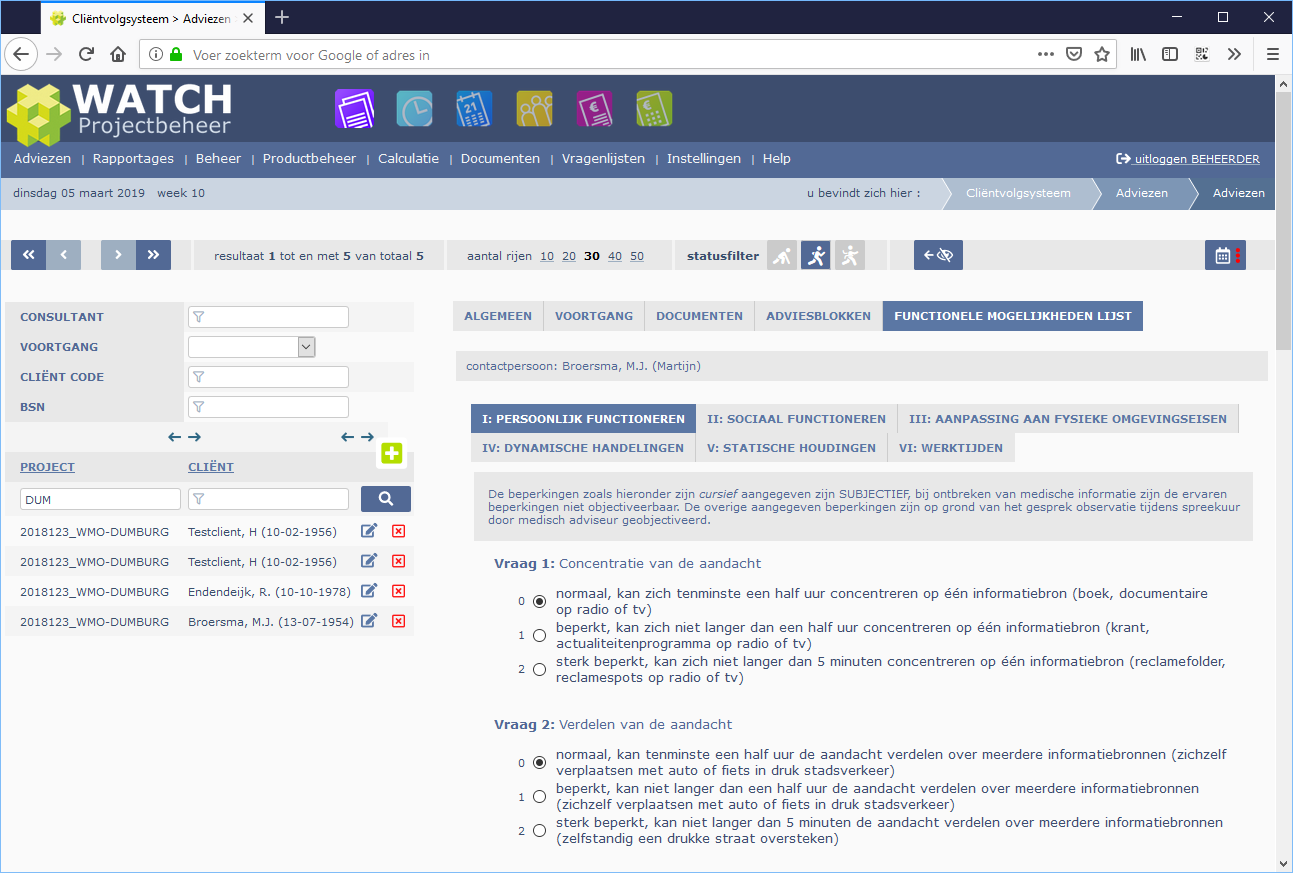The height and width of the screenshot is (873, 1293).
Task: Open VI: Werktijden tab
Action: click(x=951, y=448)
